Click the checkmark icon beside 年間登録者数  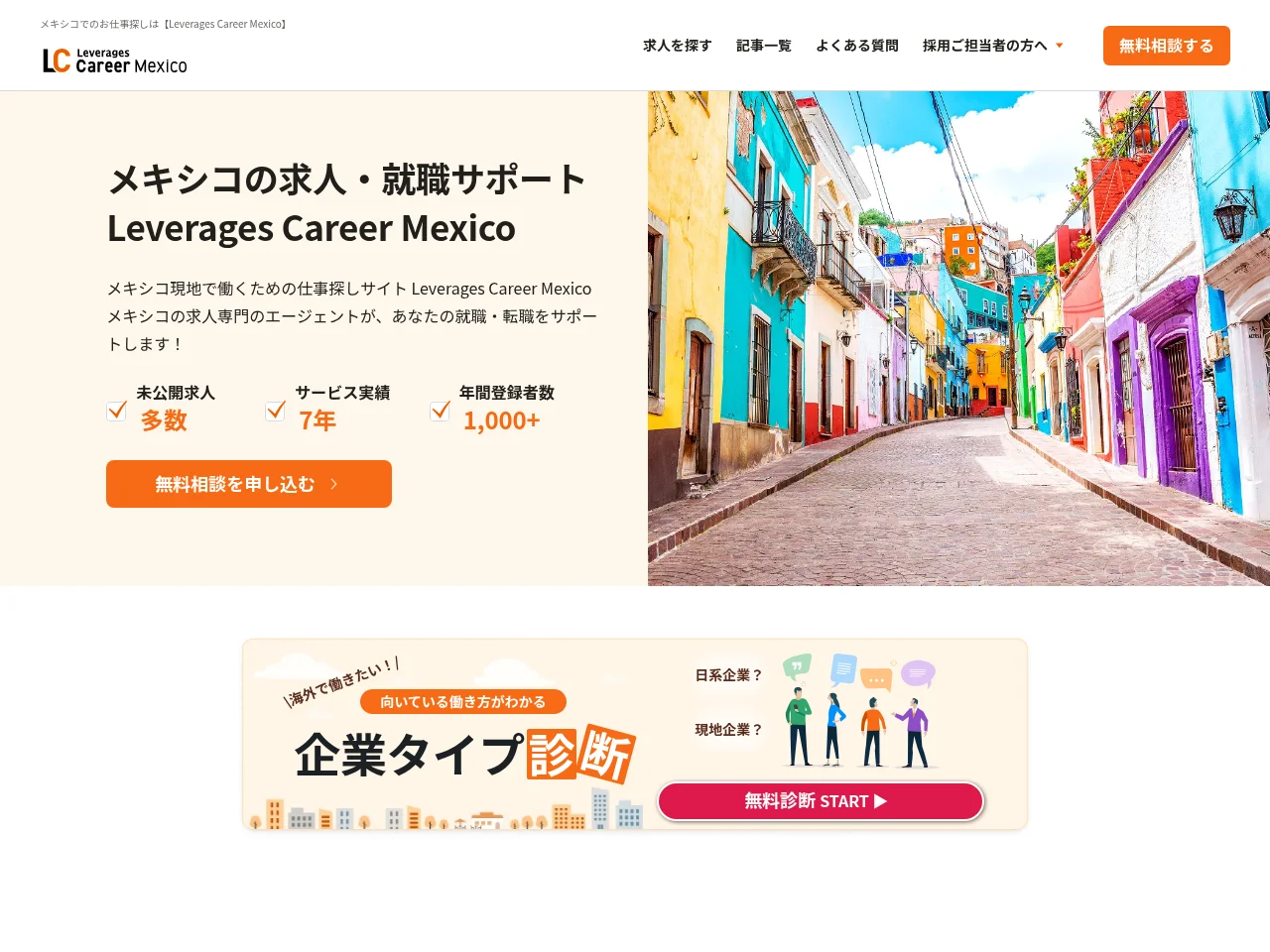click(441, 411)
